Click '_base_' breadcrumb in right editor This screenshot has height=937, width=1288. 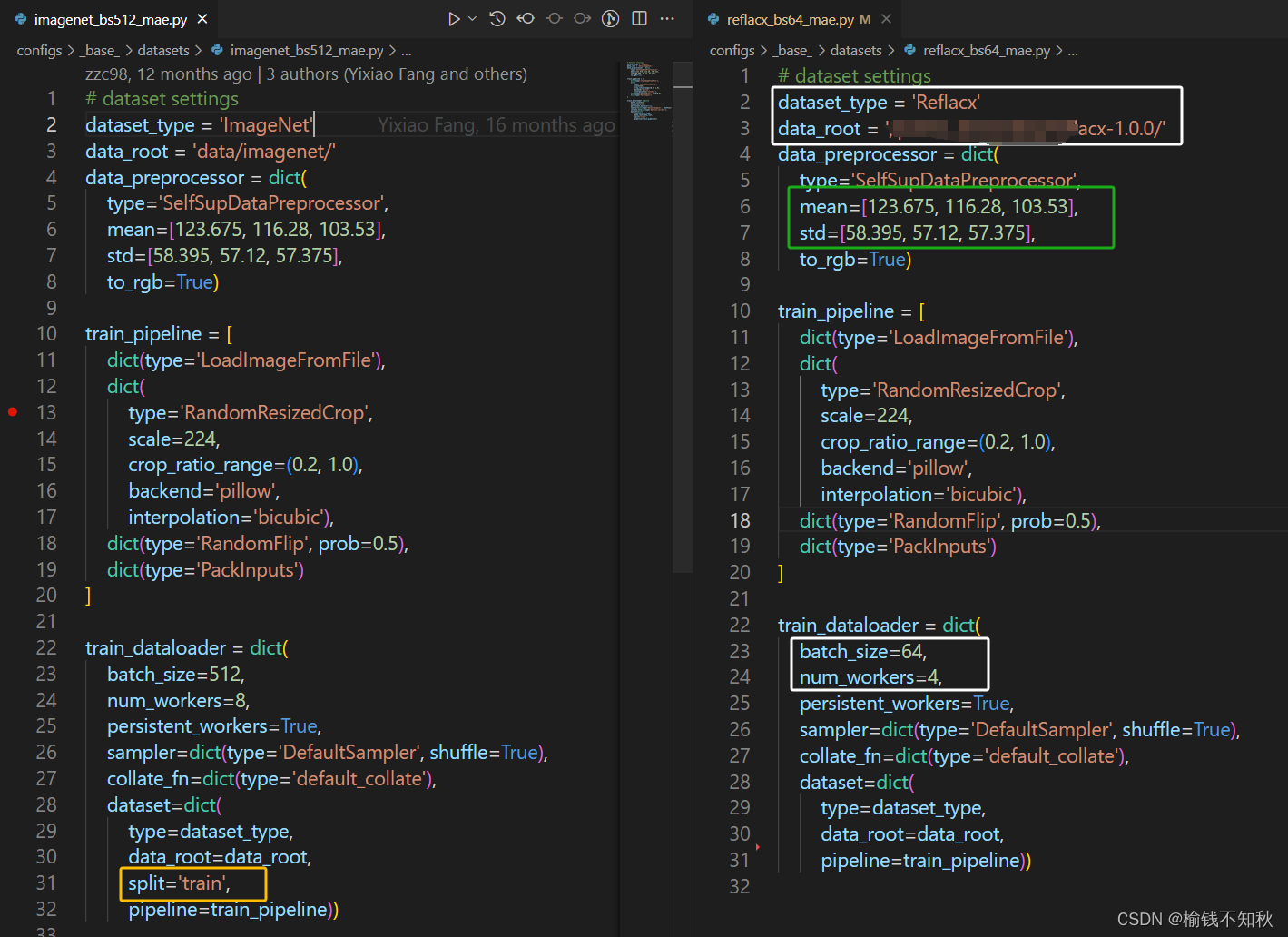792,51
